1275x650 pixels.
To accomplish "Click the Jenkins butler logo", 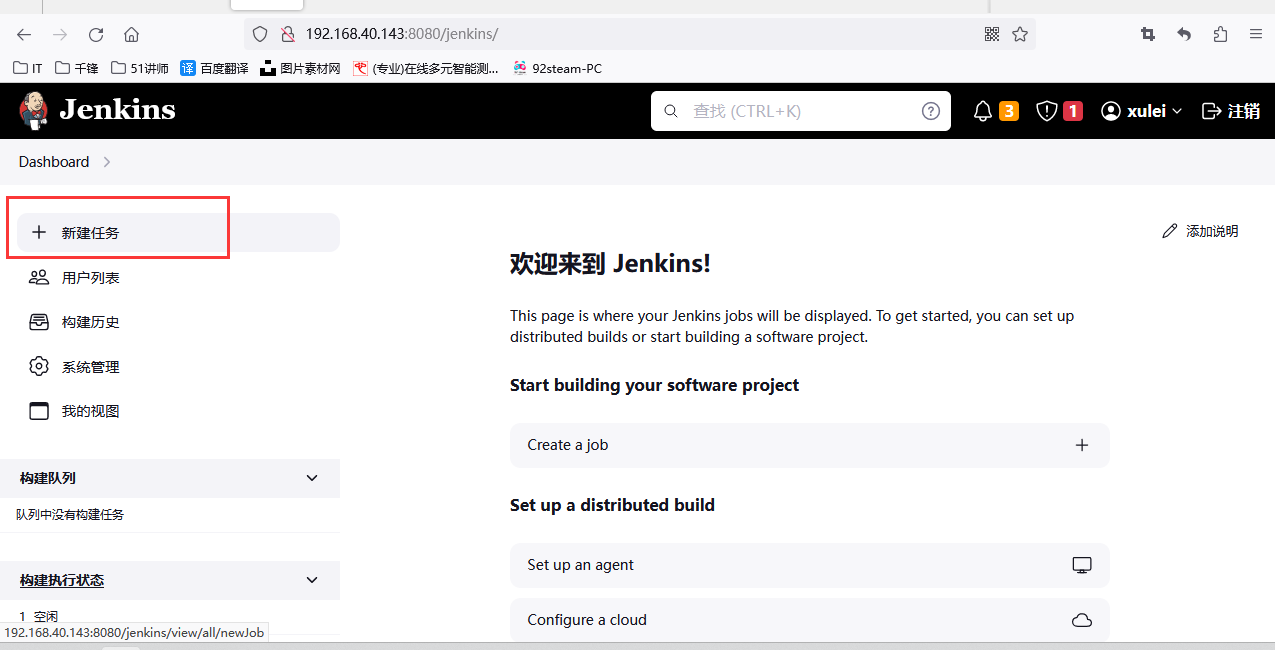I will point(34,110).
